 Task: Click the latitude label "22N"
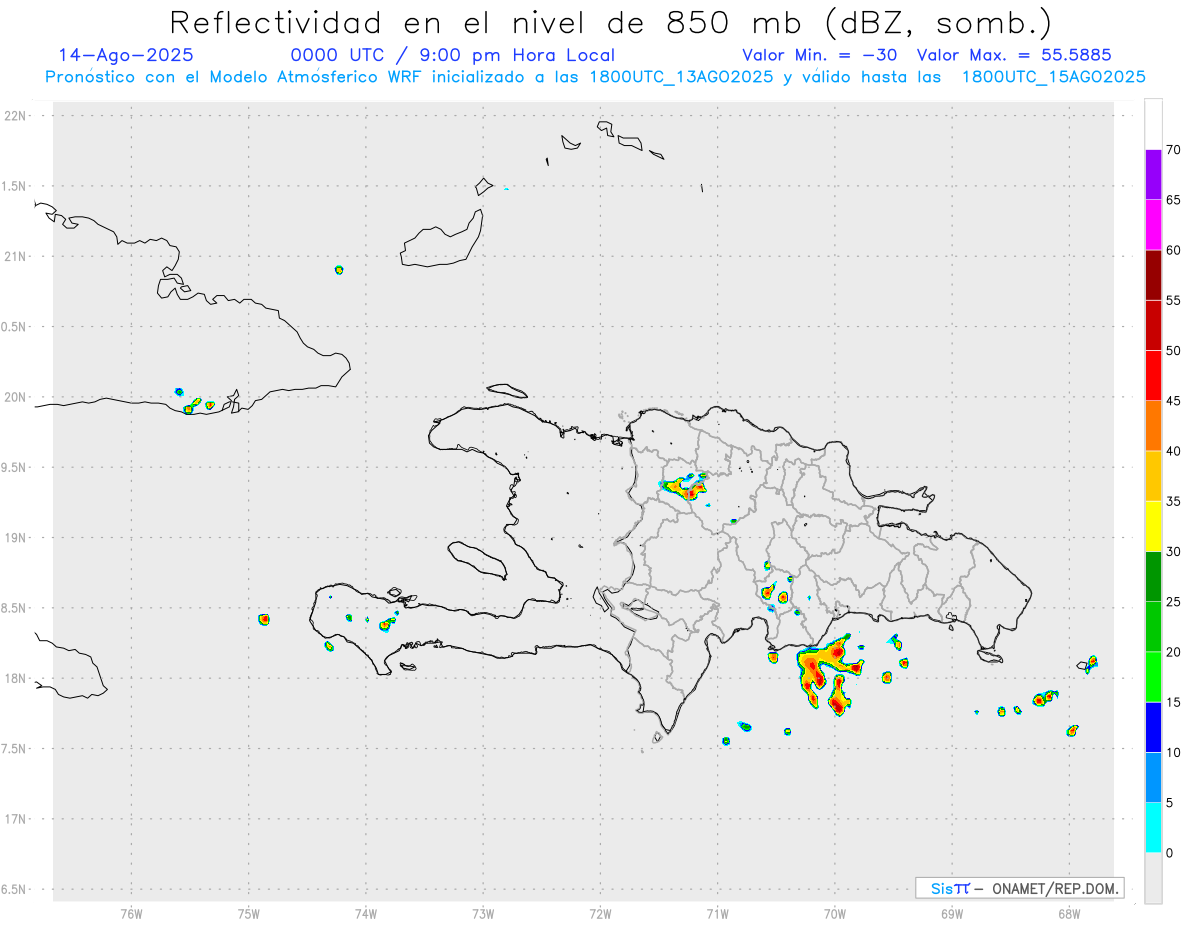pyautogui.click(x=16, y=115)
